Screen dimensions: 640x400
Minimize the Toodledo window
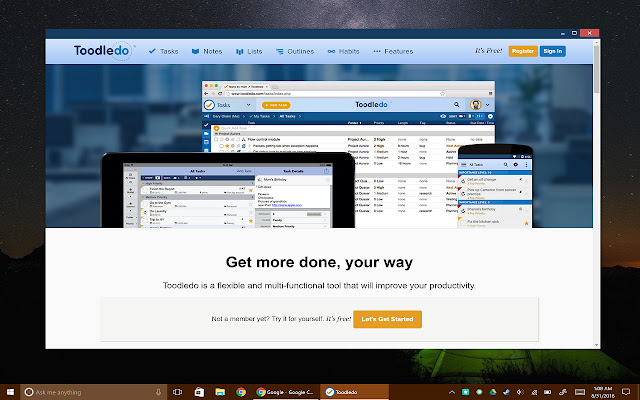coord(563,33)
